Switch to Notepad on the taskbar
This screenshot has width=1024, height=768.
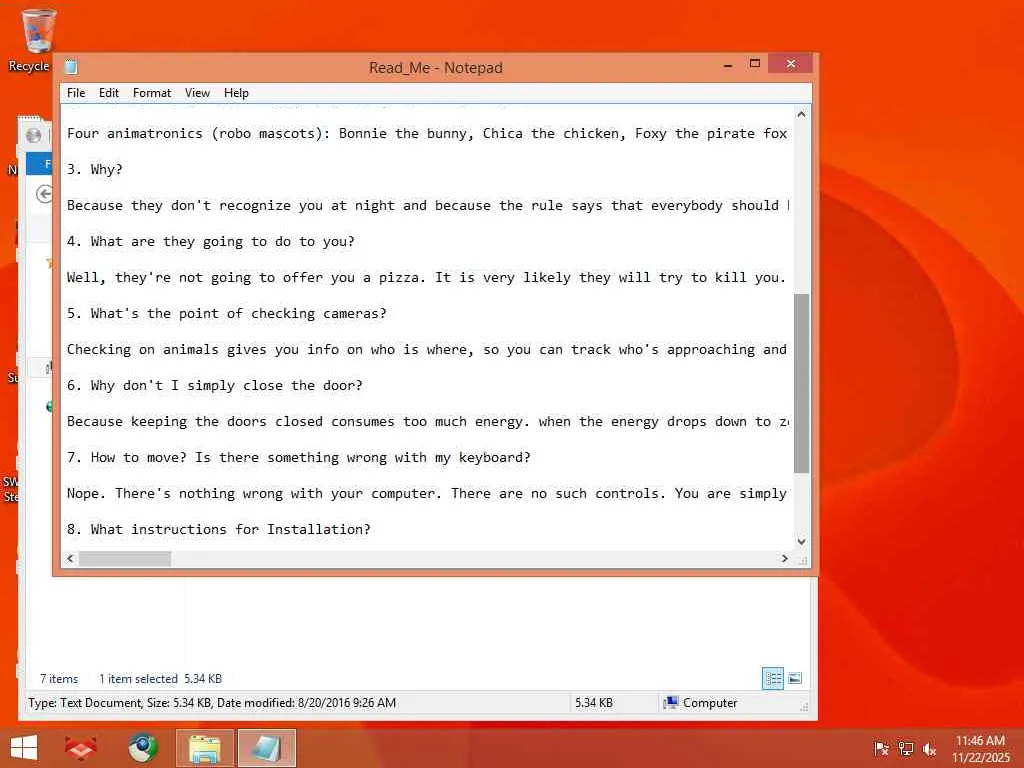click(266, 748)
